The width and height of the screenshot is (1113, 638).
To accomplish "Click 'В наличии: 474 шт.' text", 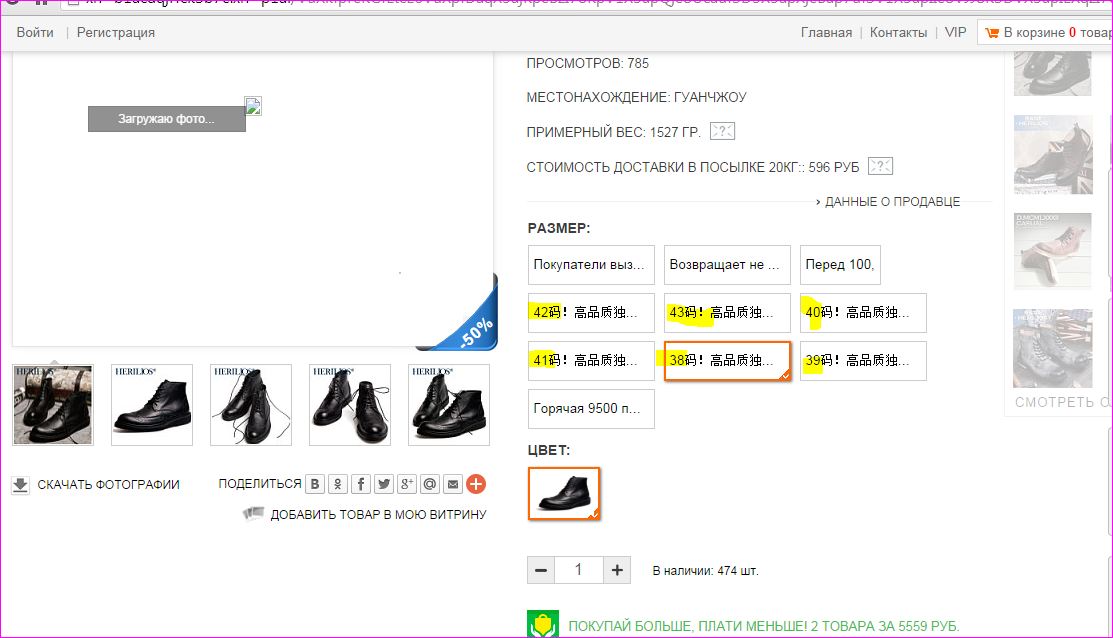I will point(706,571).
